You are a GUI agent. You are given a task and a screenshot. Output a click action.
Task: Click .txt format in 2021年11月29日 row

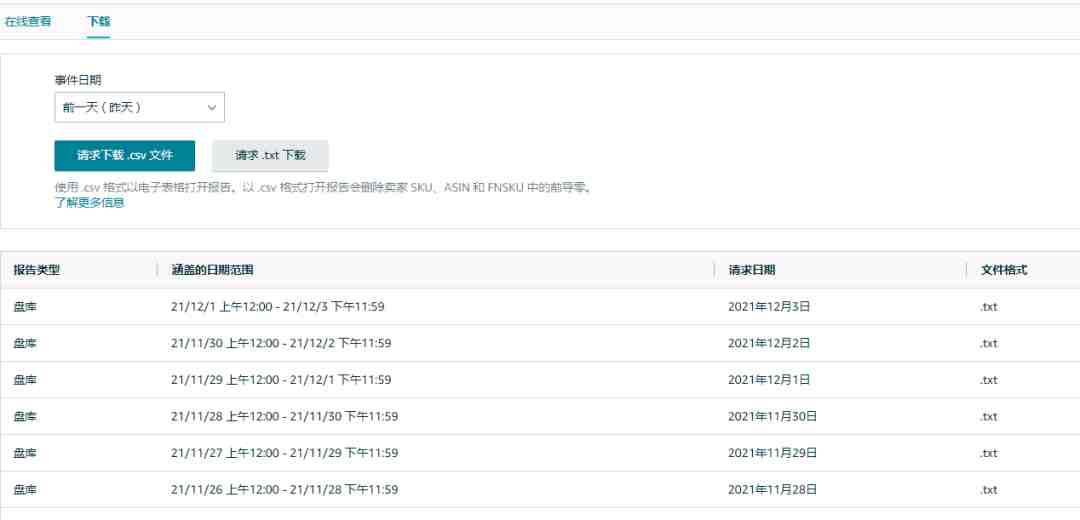point(988,453)
